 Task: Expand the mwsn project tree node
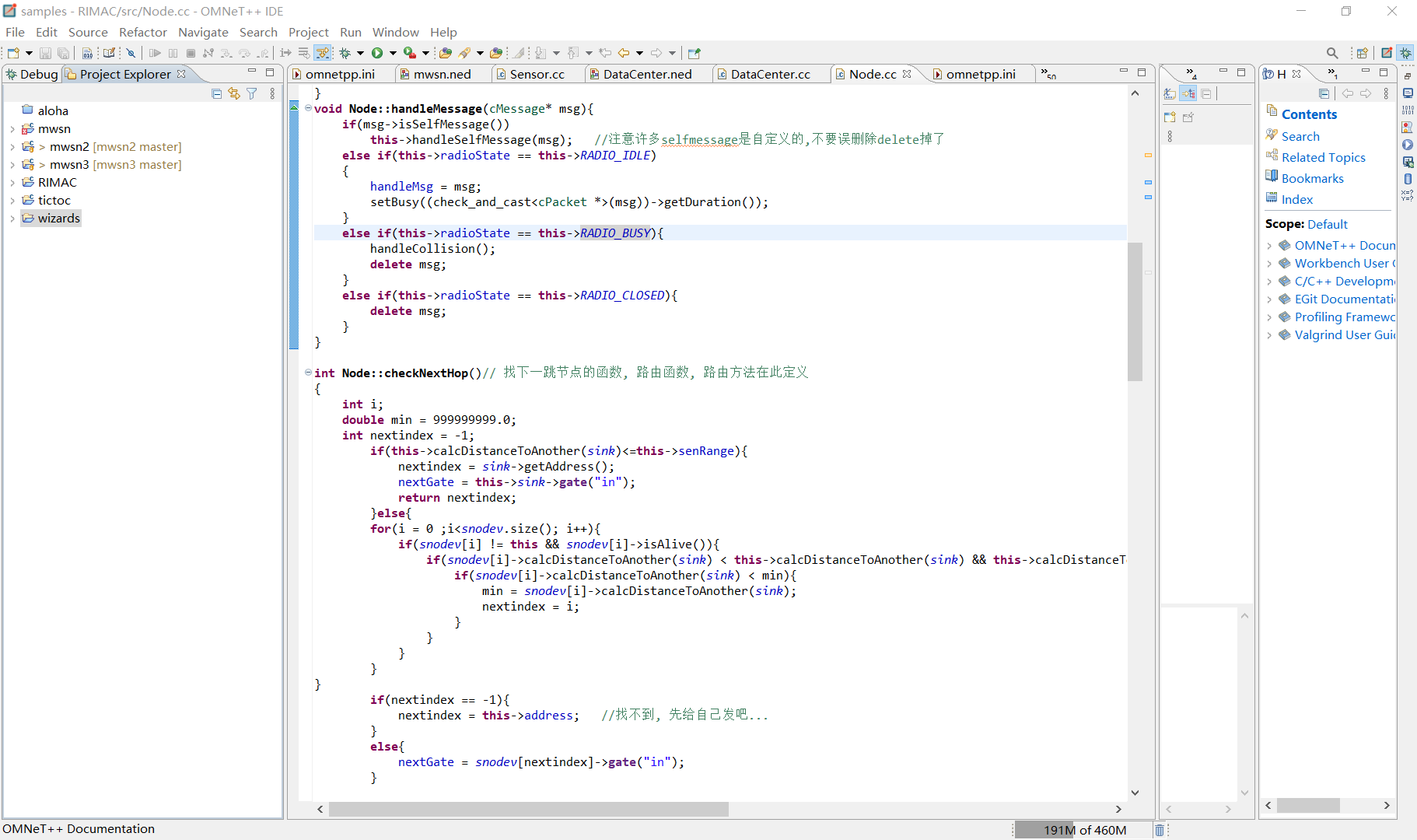[x=12, y=129]
